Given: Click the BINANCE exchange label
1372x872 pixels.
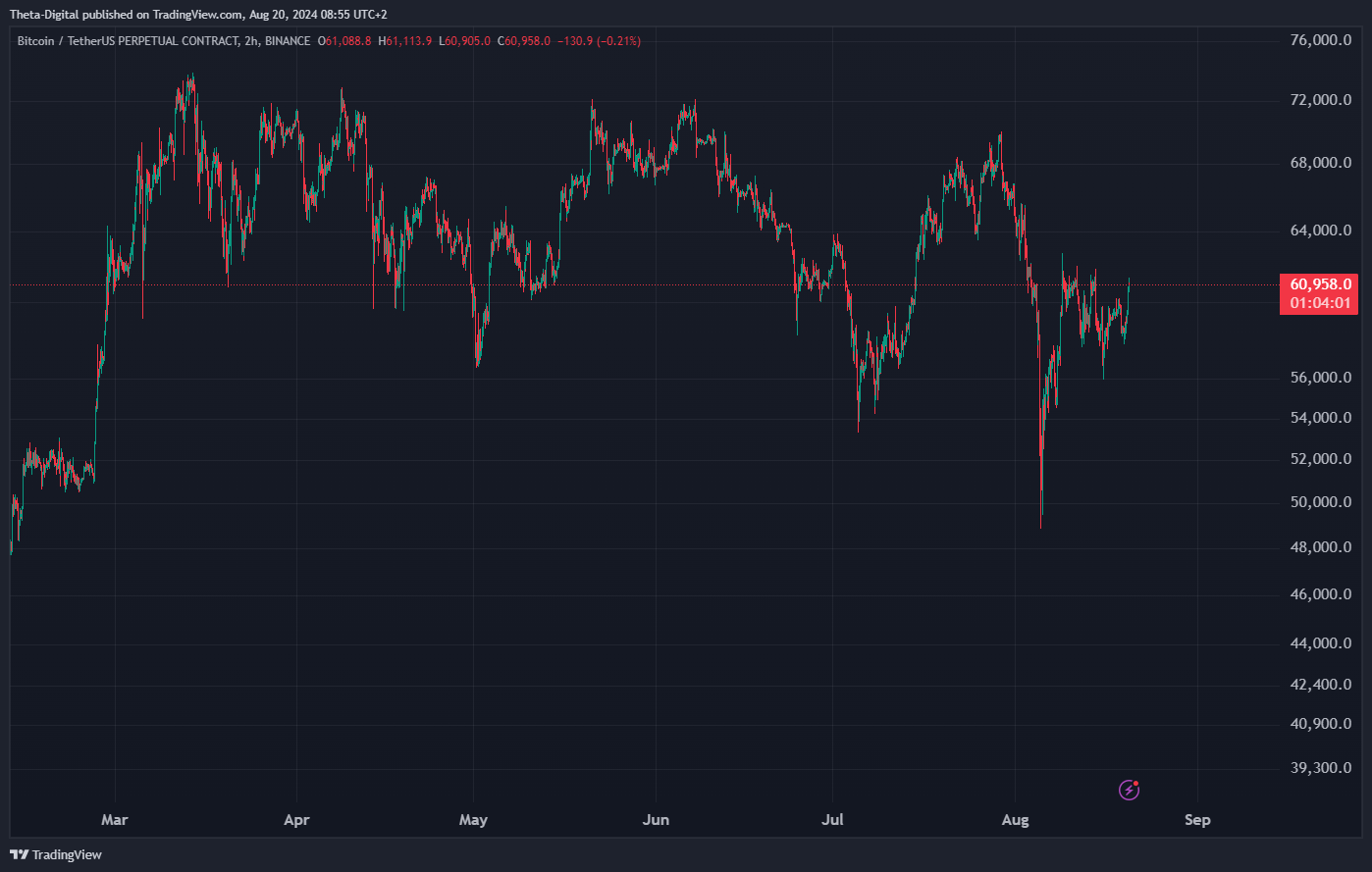Looking at the screenshot, I should coord(288,41).
